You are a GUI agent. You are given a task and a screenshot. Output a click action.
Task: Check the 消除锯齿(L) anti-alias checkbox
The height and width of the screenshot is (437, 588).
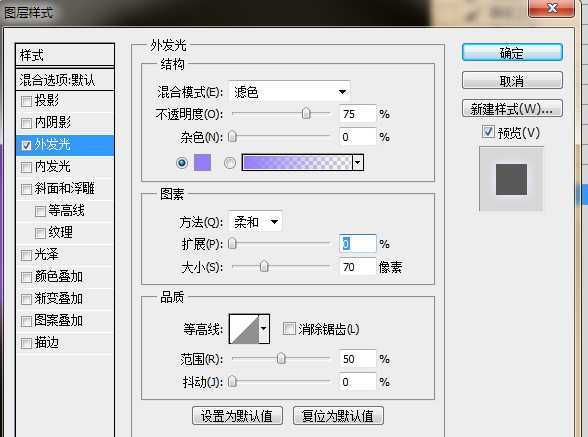coord(289,329)
